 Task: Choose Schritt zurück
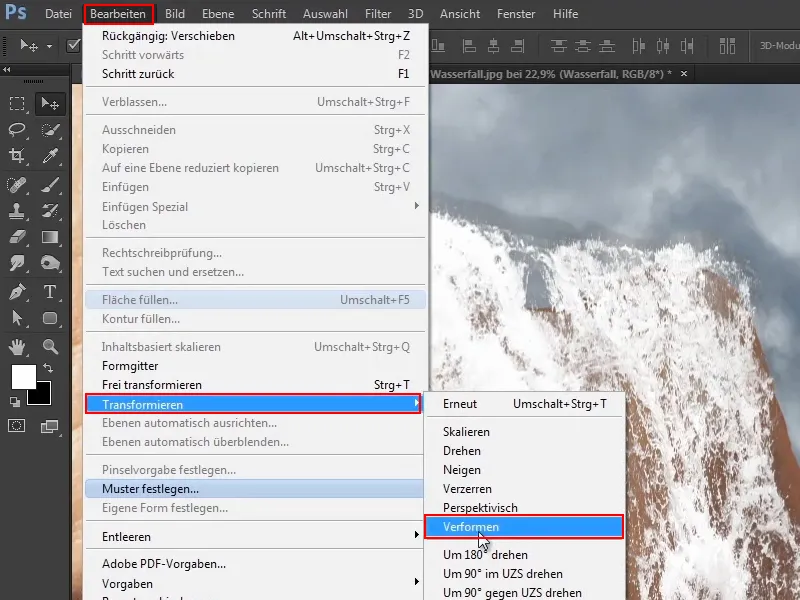click(255, 74)
